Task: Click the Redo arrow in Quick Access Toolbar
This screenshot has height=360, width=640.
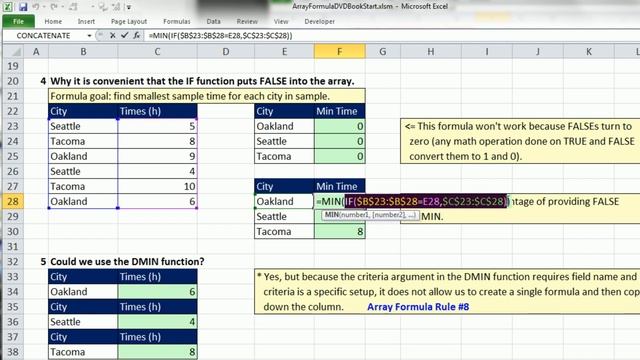Action: [54, 7]
